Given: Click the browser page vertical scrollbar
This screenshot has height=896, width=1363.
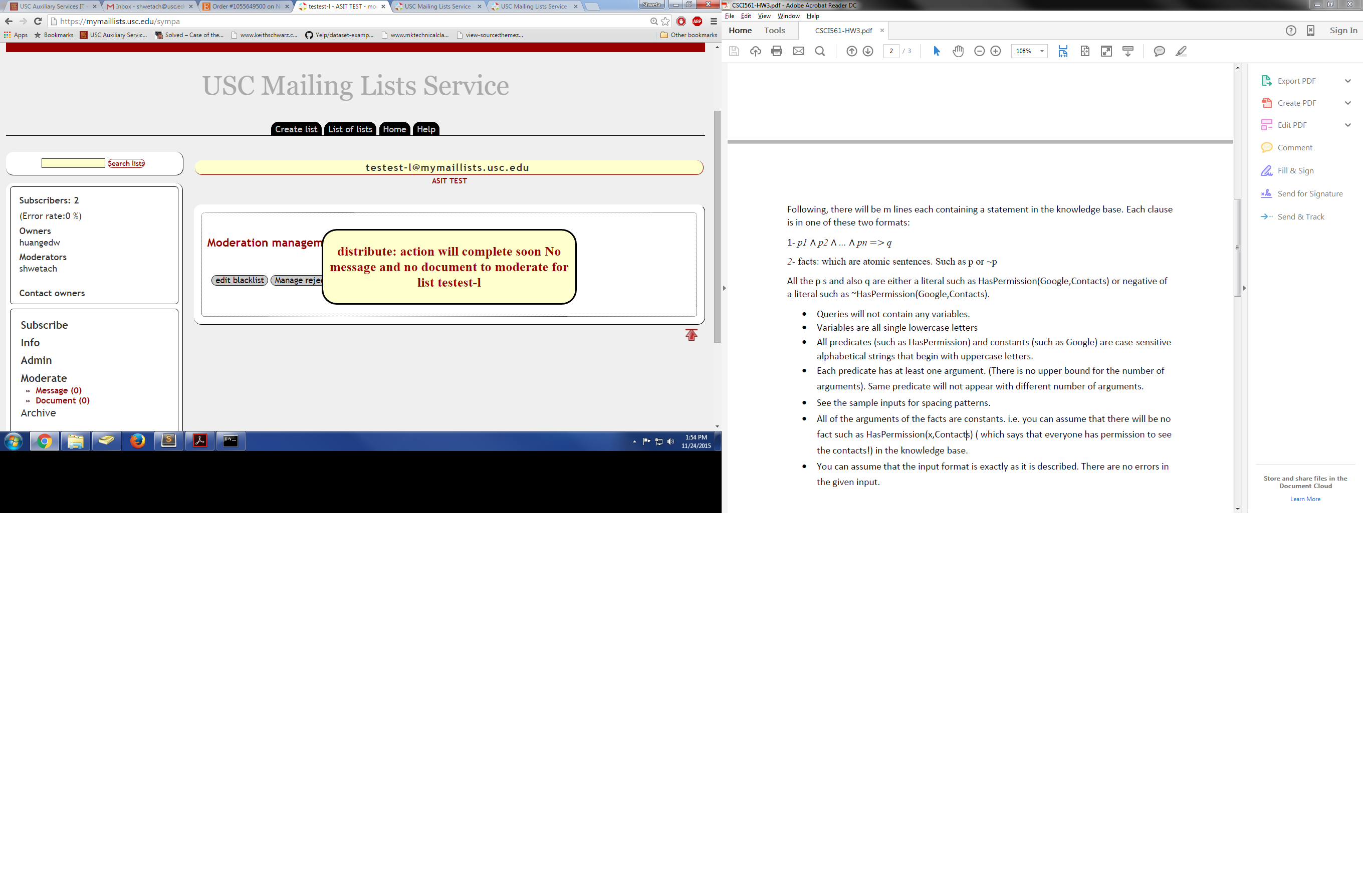Looking at the screenshot, I should [x=717, y=227].
